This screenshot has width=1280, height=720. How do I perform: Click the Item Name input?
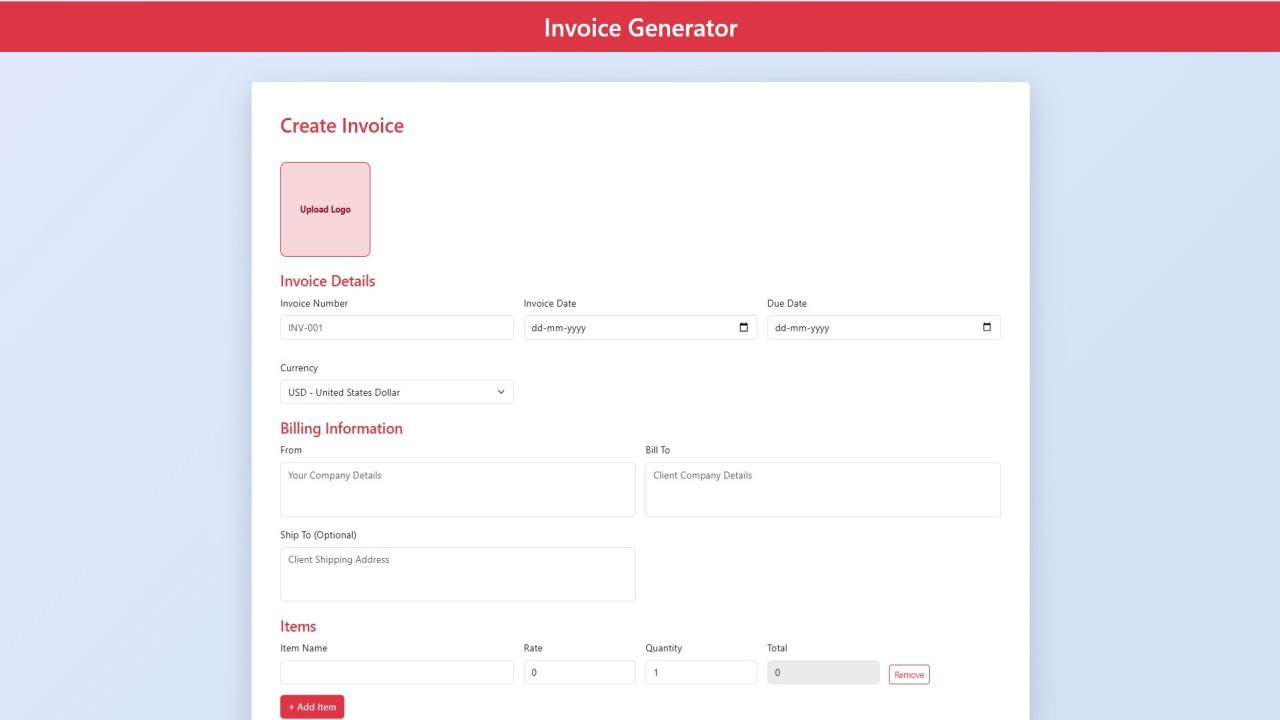point(396,672)
